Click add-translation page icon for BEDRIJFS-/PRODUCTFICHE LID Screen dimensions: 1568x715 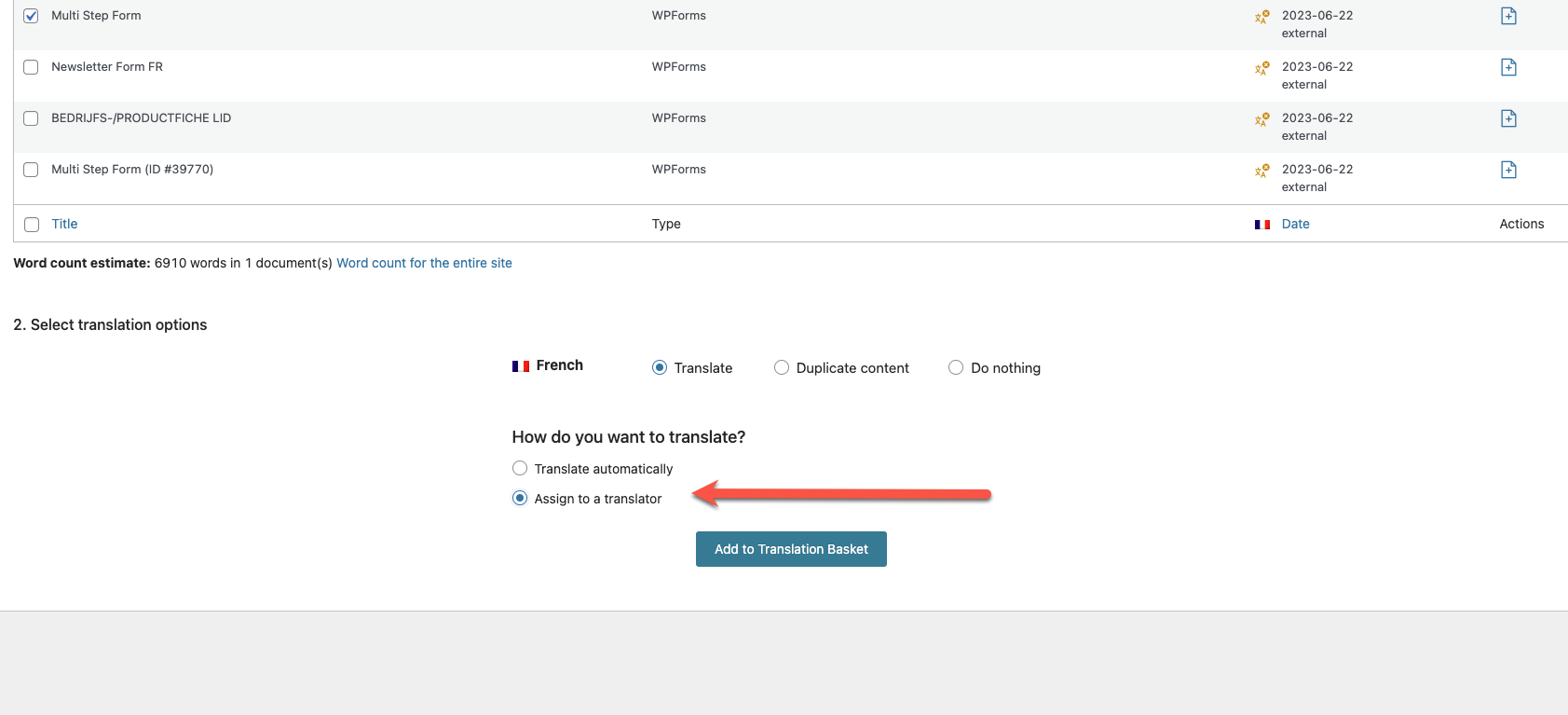(x=1508, y=118)
